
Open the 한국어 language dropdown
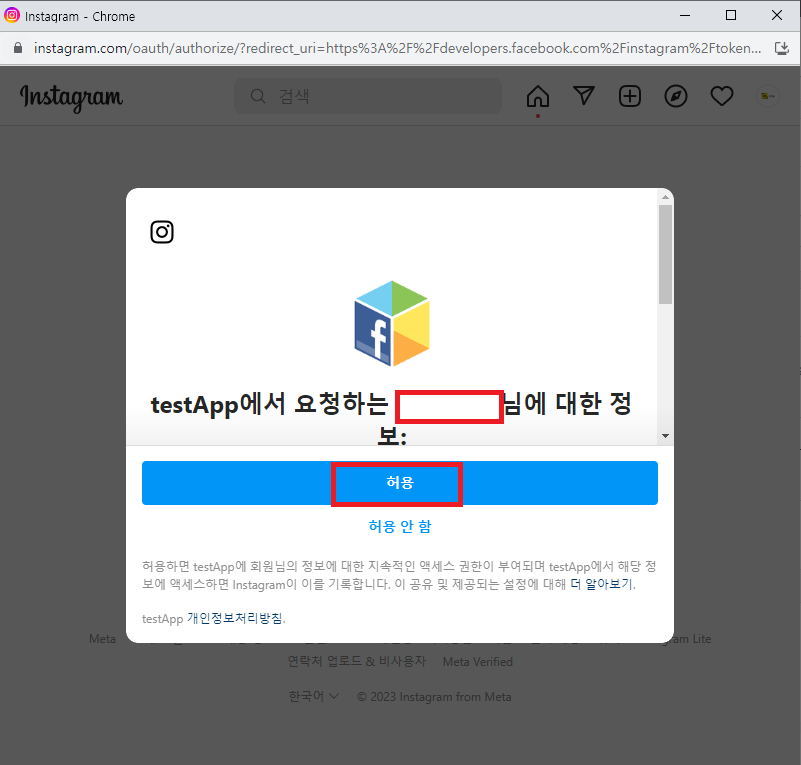click(314, 697)
